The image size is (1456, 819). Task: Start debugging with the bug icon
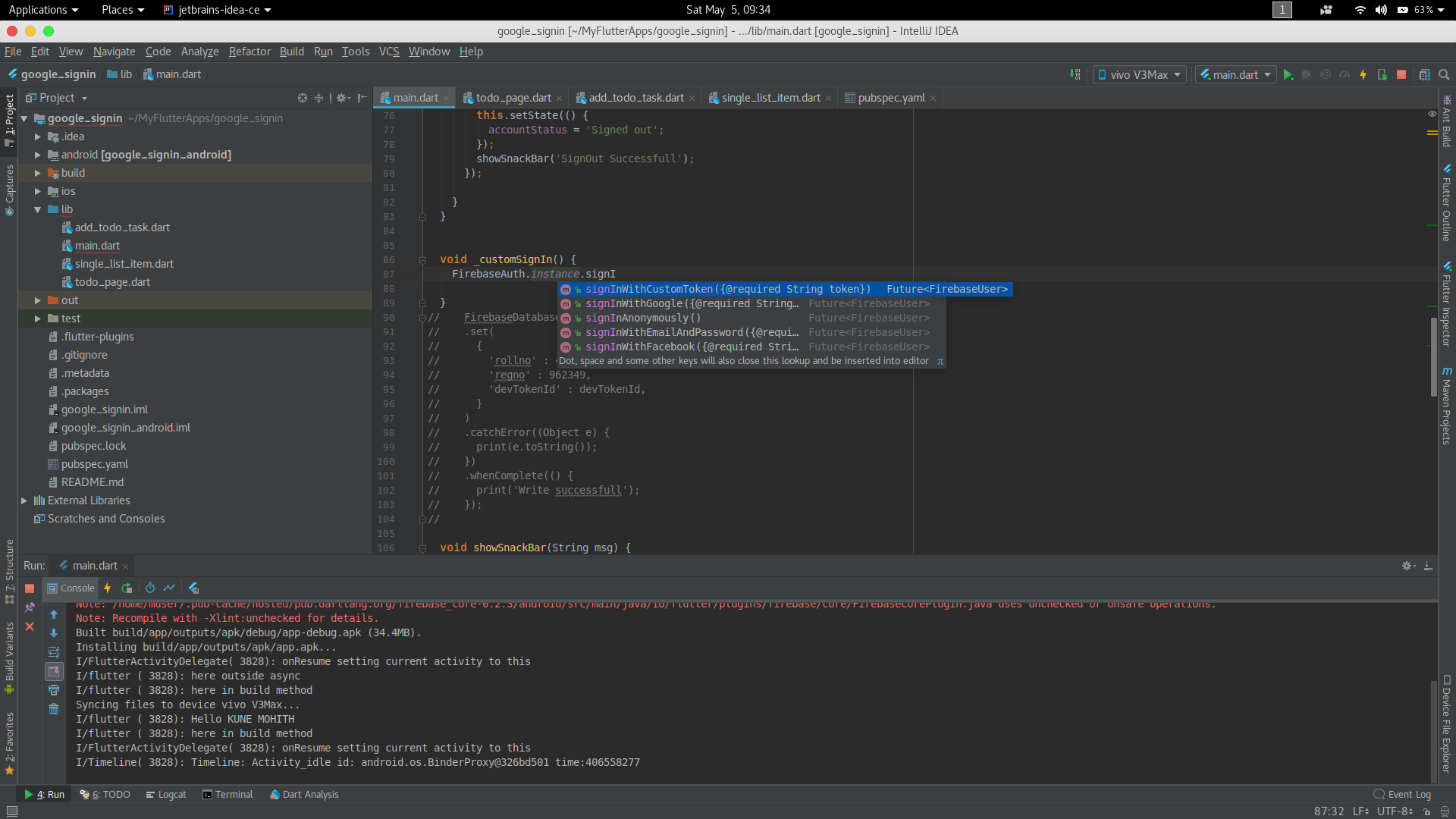tap(1307, 74)
